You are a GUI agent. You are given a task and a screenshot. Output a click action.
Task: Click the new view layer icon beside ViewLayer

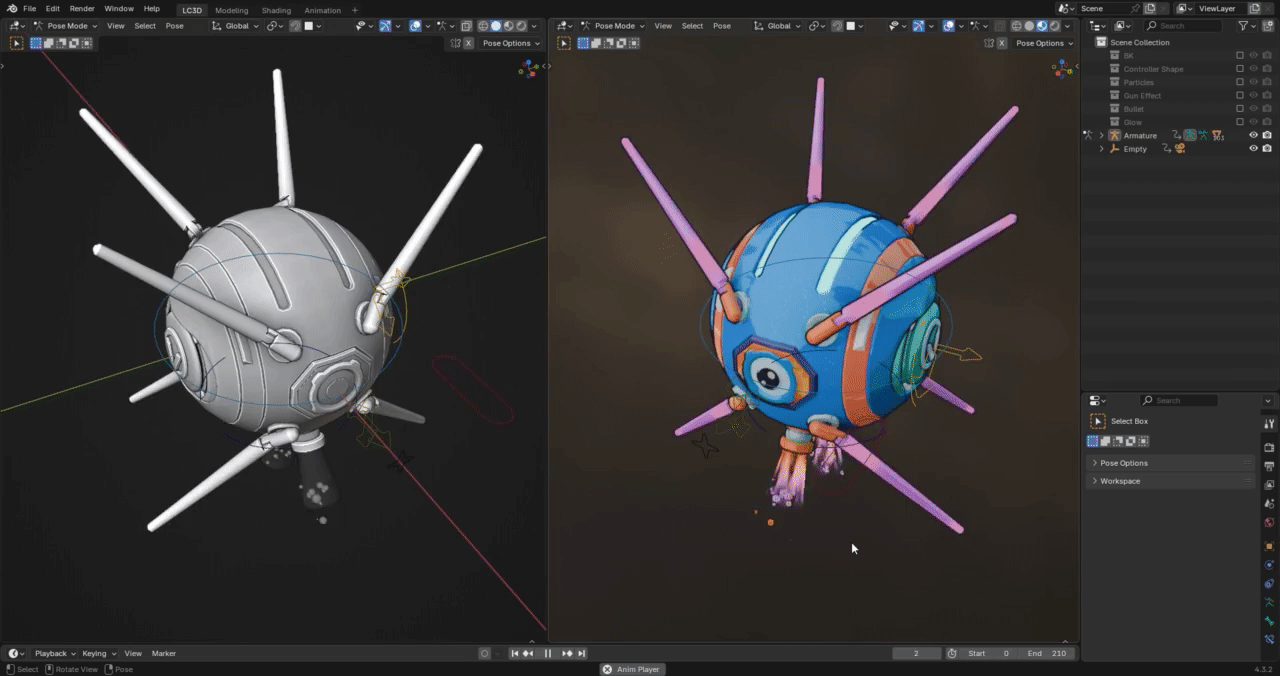[x=1254, y=9]
